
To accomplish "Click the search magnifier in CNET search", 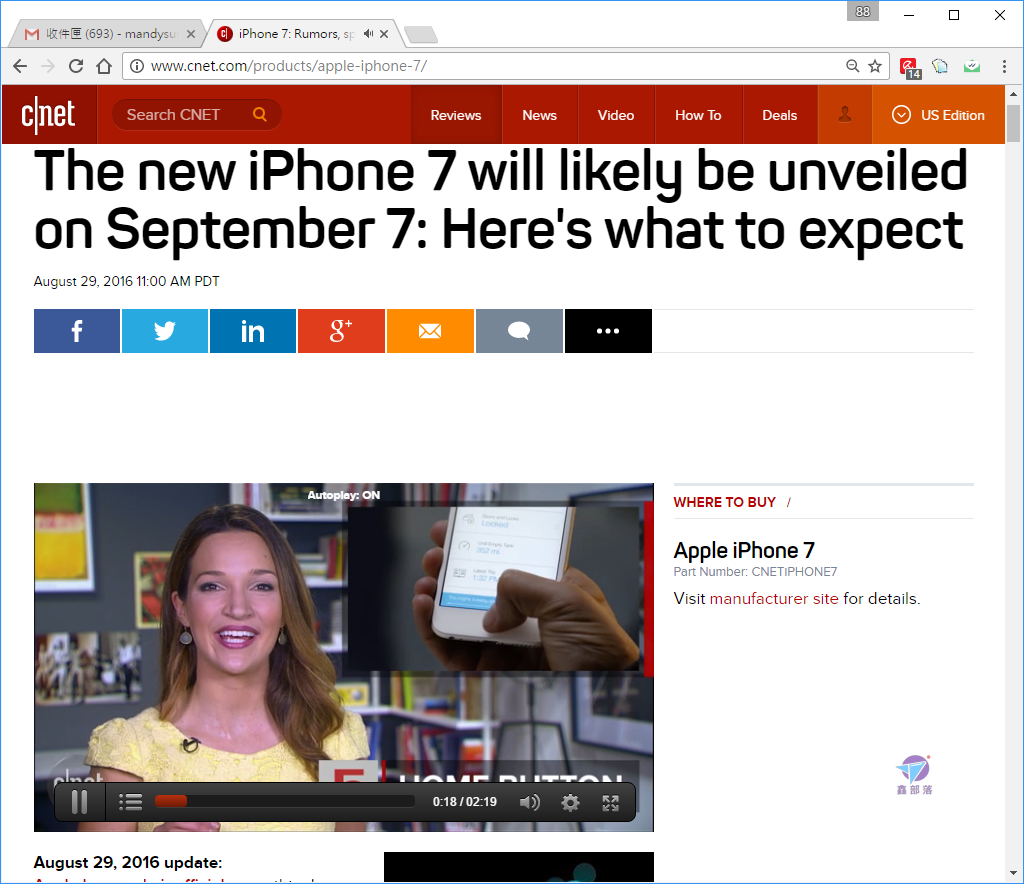I will tap(260, 114).
